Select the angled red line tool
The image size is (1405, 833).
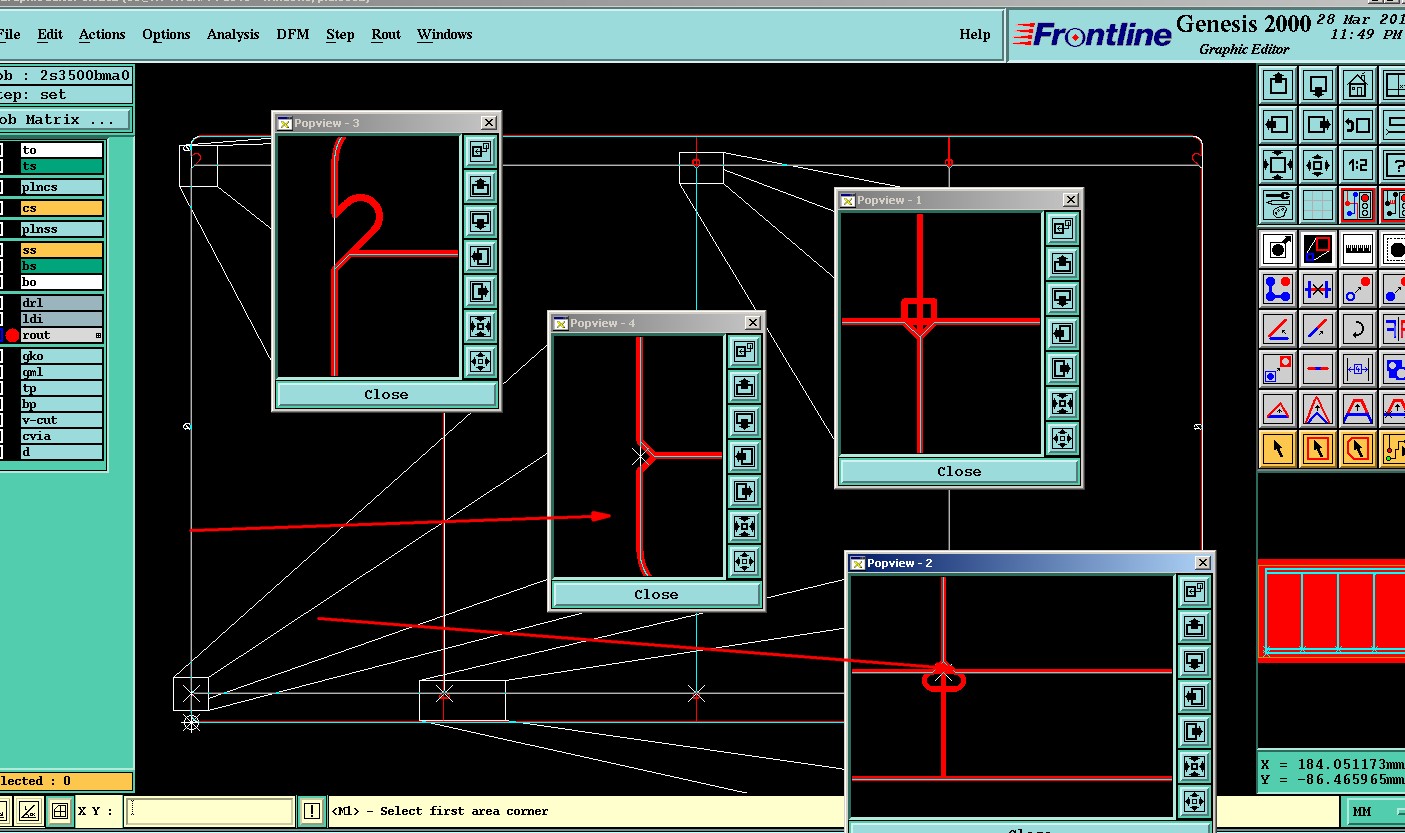[1278, 329]
